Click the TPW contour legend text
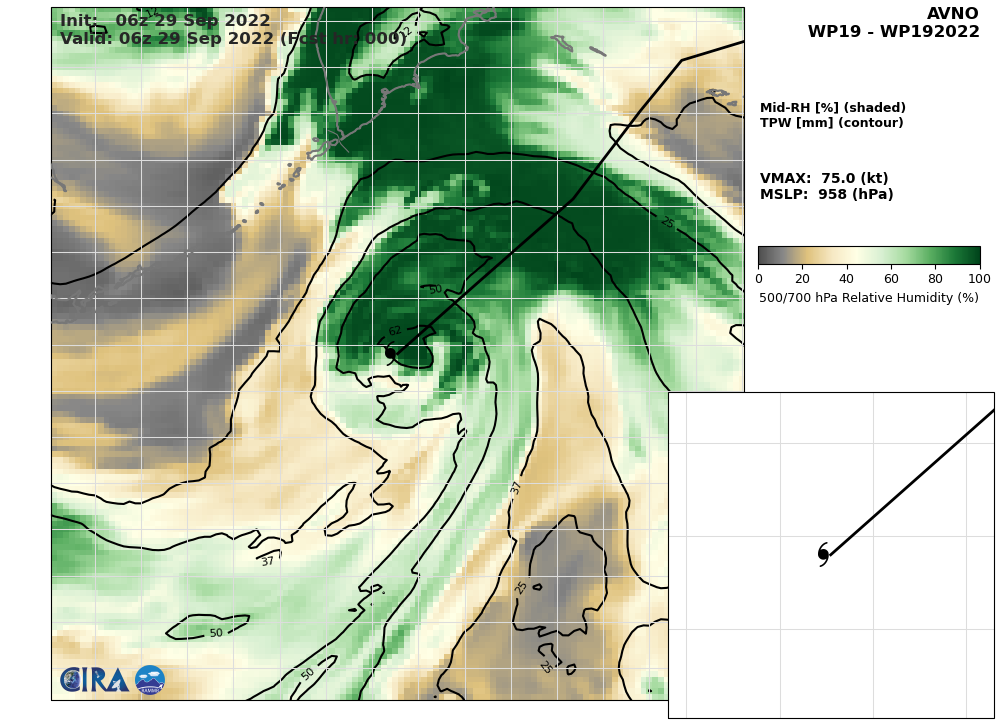 (x=832, y=122)
